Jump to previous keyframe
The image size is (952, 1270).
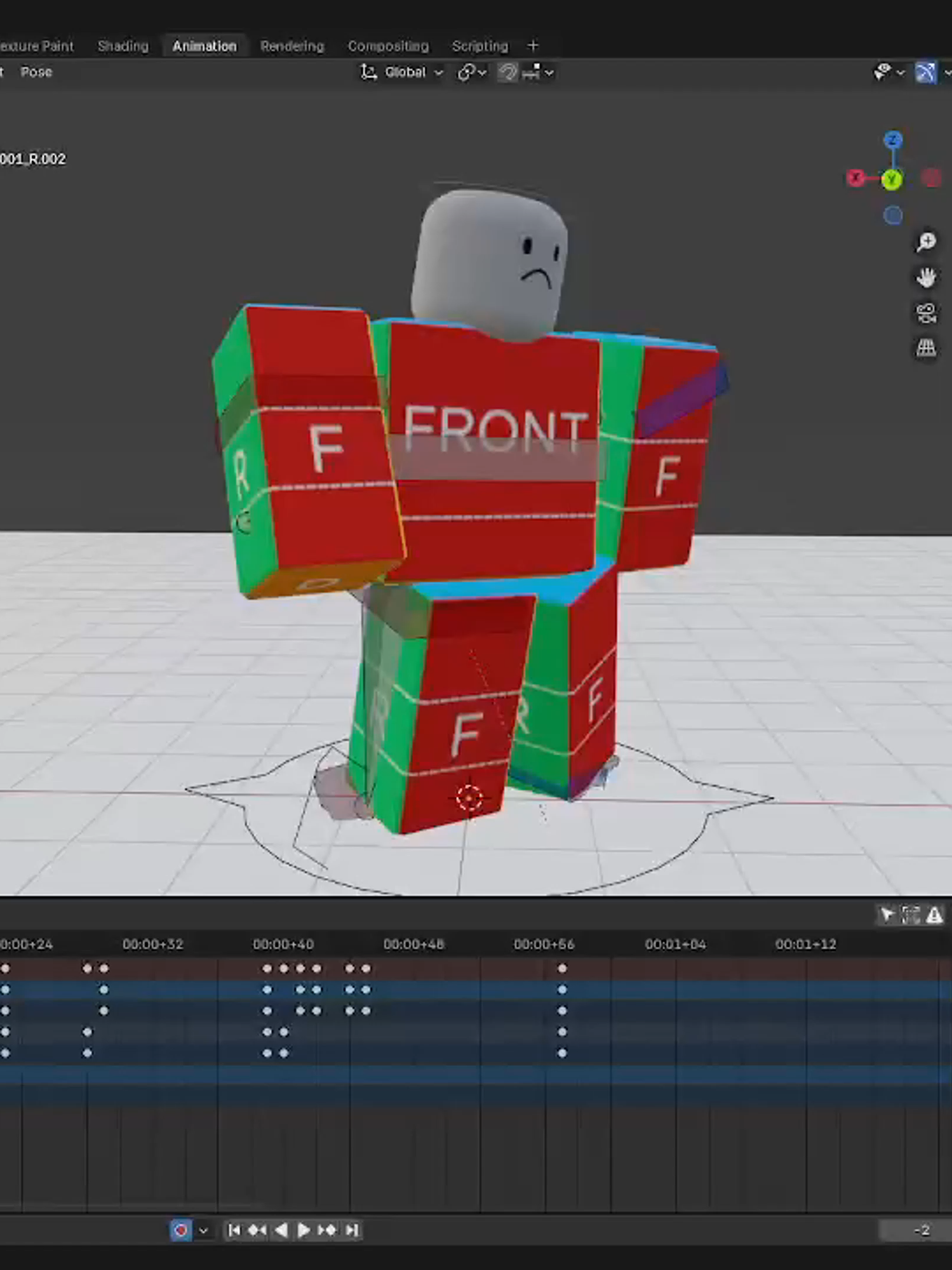pyautogui.click(x=257, y=1229)
